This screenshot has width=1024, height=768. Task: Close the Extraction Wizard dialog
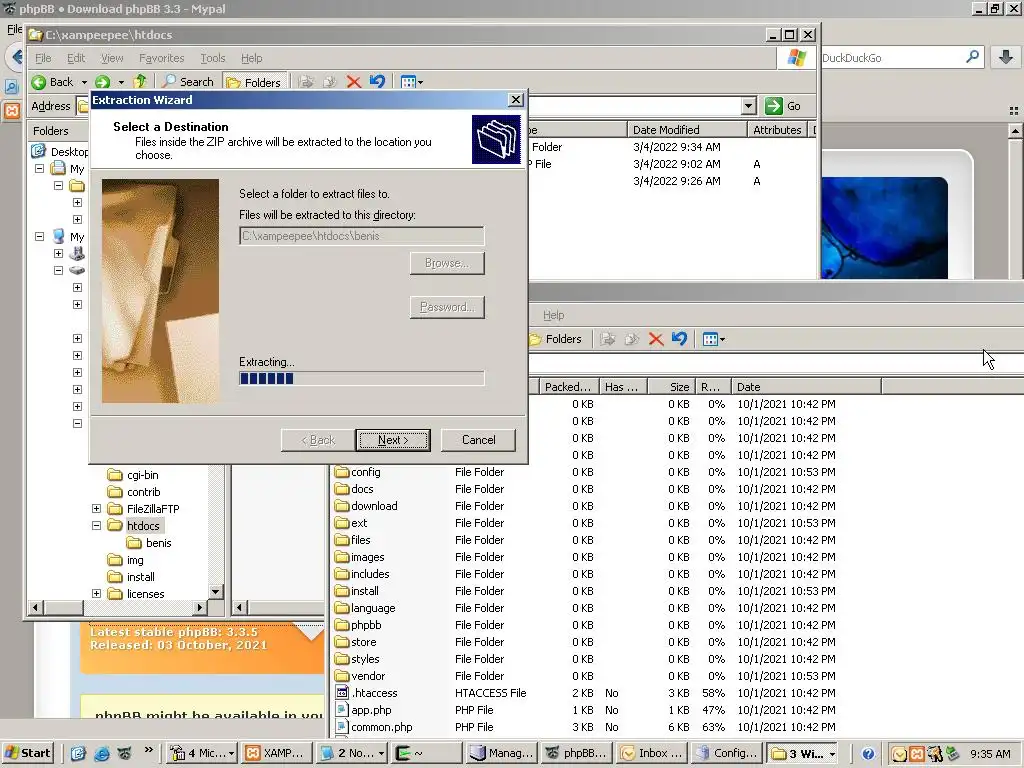pyautogui.click(x=516, y=99)
